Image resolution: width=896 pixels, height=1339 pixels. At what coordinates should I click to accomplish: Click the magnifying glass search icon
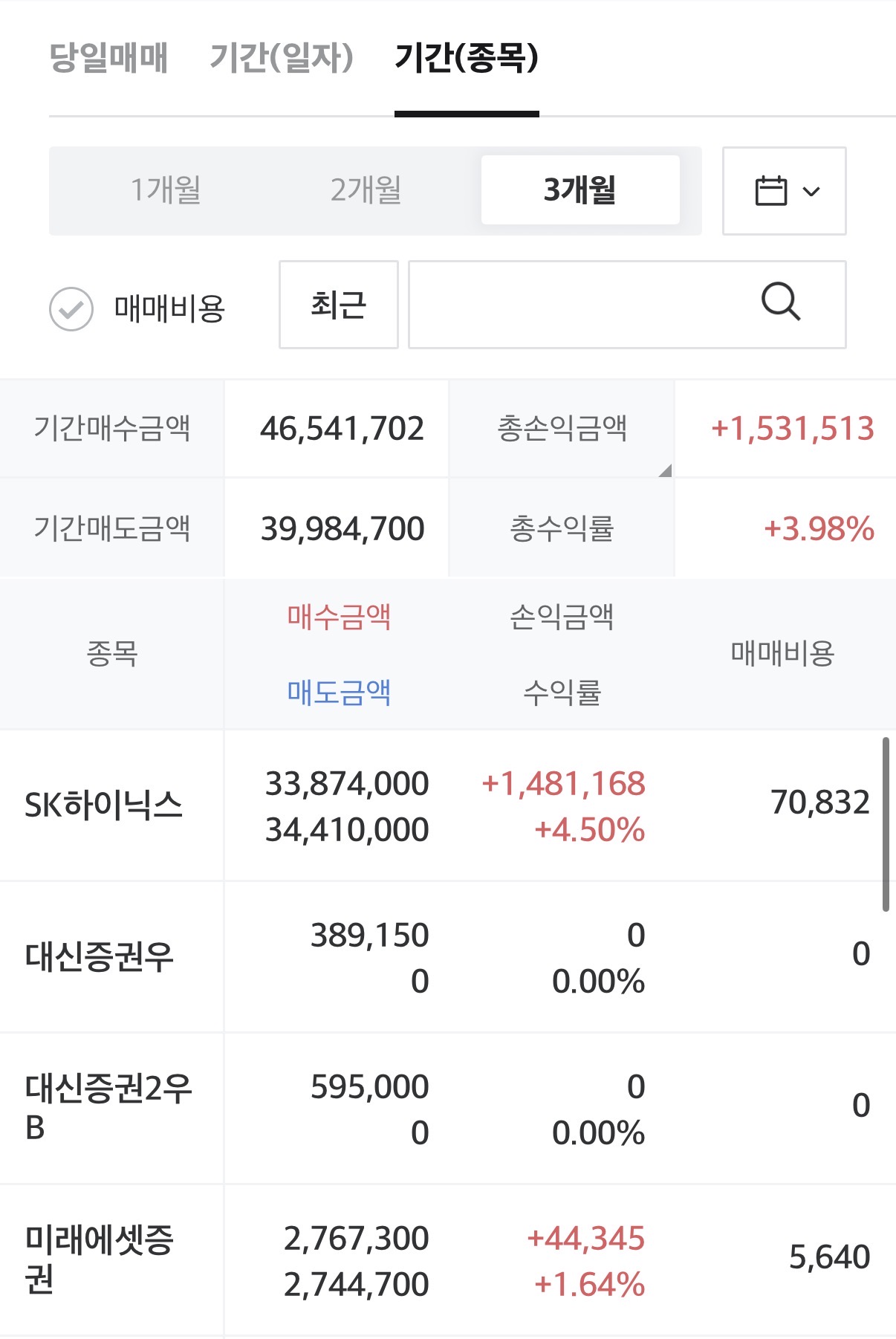click(780, 302)
